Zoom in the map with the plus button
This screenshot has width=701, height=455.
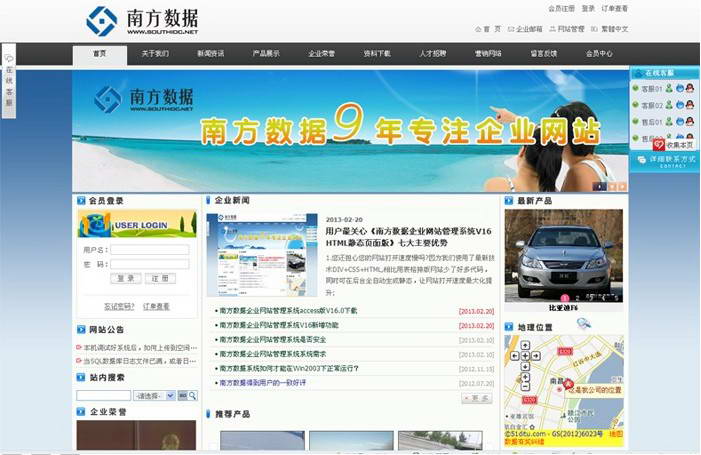tap(525, 377)
